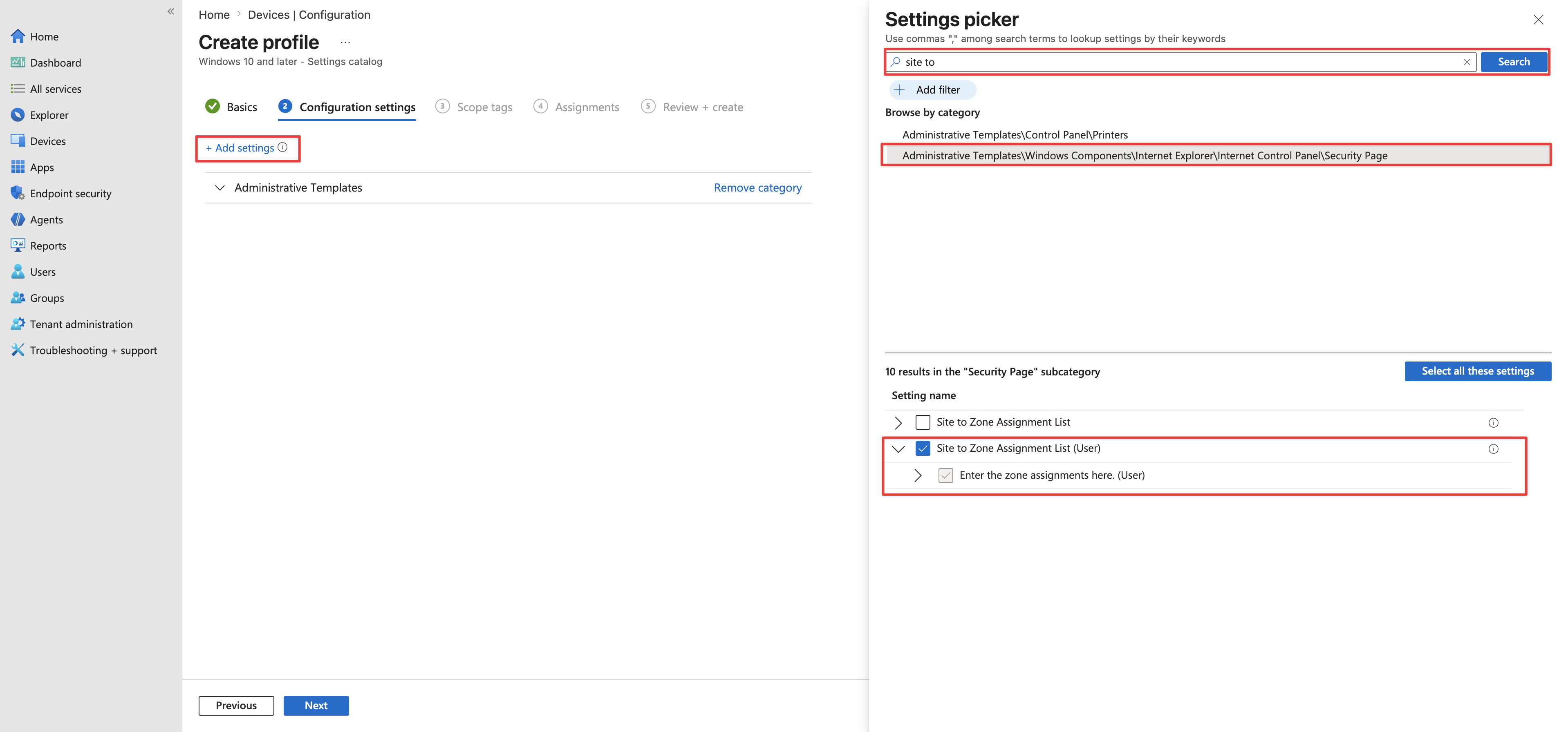Click the Setting name column header
Image resolution: width=1568 pixels, height=732 pixels.
coord(923,395)
